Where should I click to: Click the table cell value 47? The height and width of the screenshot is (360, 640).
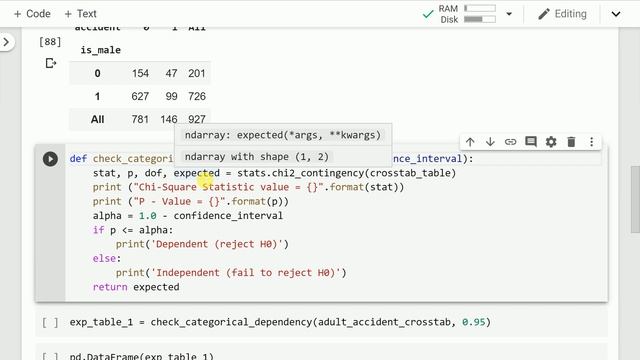171,73
